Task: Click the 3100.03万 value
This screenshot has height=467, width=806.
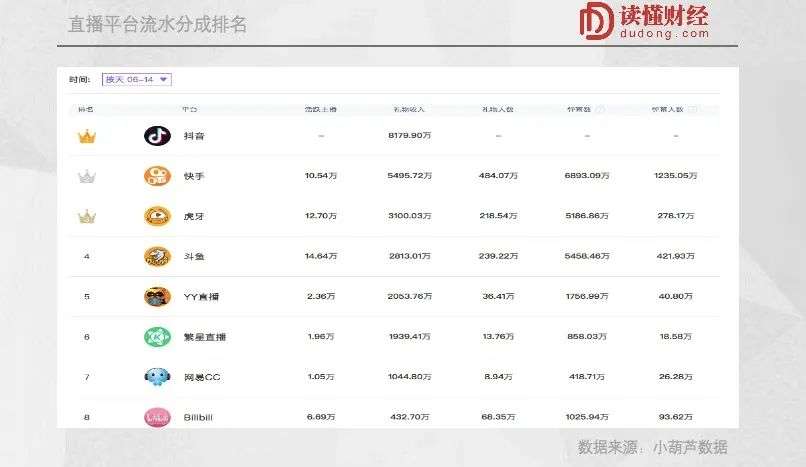Action: pyautogui.click(x=410, y=216)
